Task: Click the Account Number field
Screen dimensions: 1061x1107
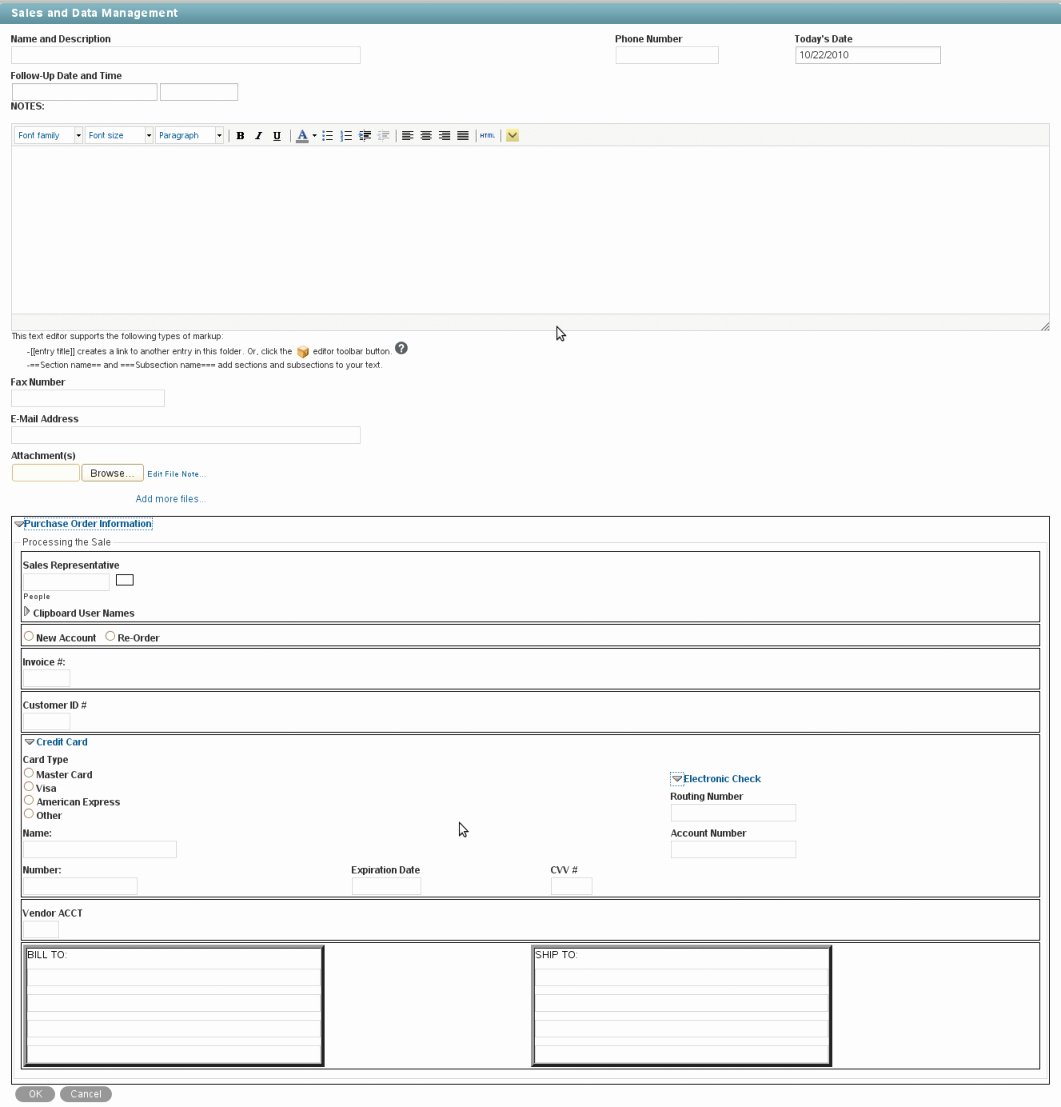Action: pyautogui.click(x=733, y=849)
